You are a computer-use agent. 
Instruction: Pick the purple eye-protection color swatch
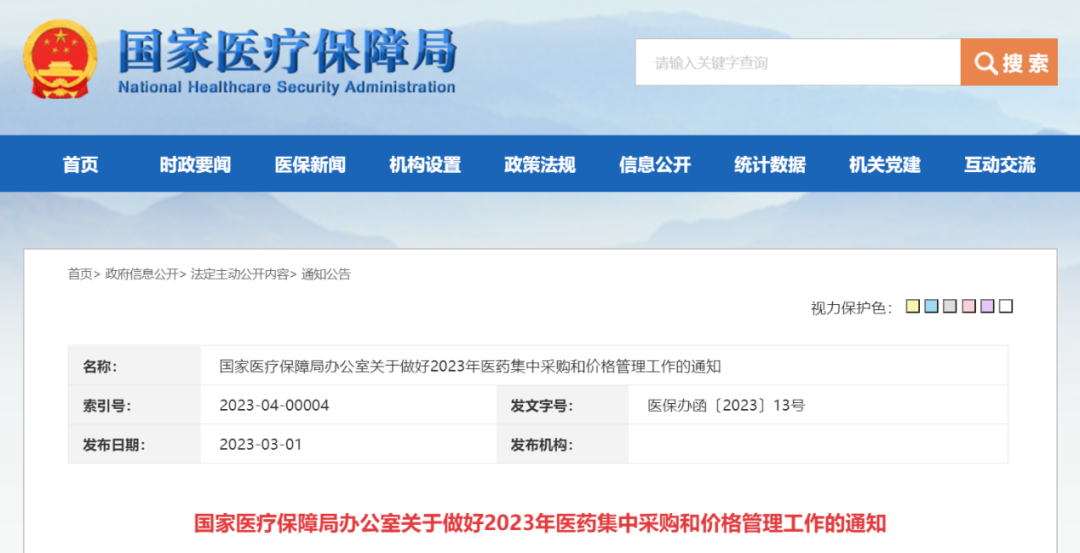(987, 307)
